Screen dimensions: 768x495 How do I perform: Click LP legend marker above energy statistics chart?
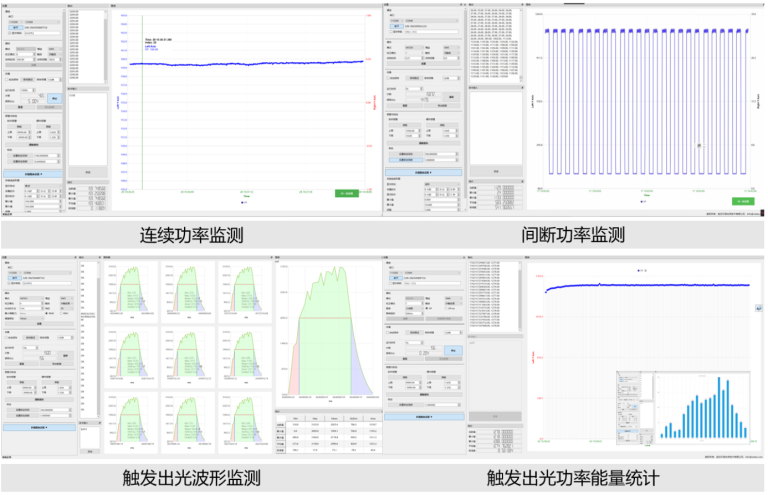click(x=641, y=270)
